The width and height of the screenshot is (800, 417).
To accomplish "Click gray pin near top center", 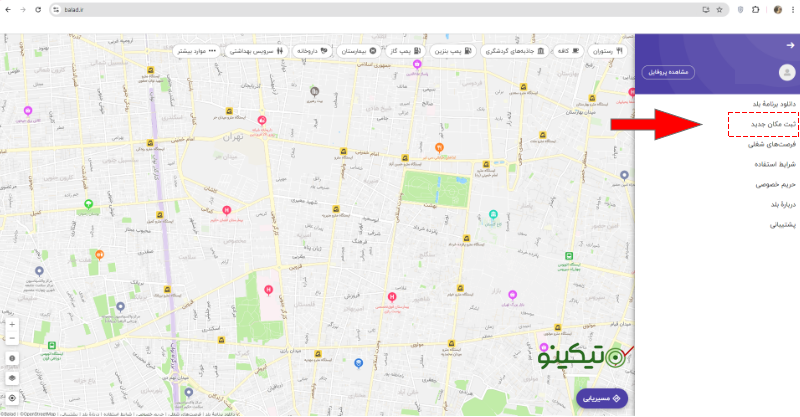I will [x=315, y=92].
